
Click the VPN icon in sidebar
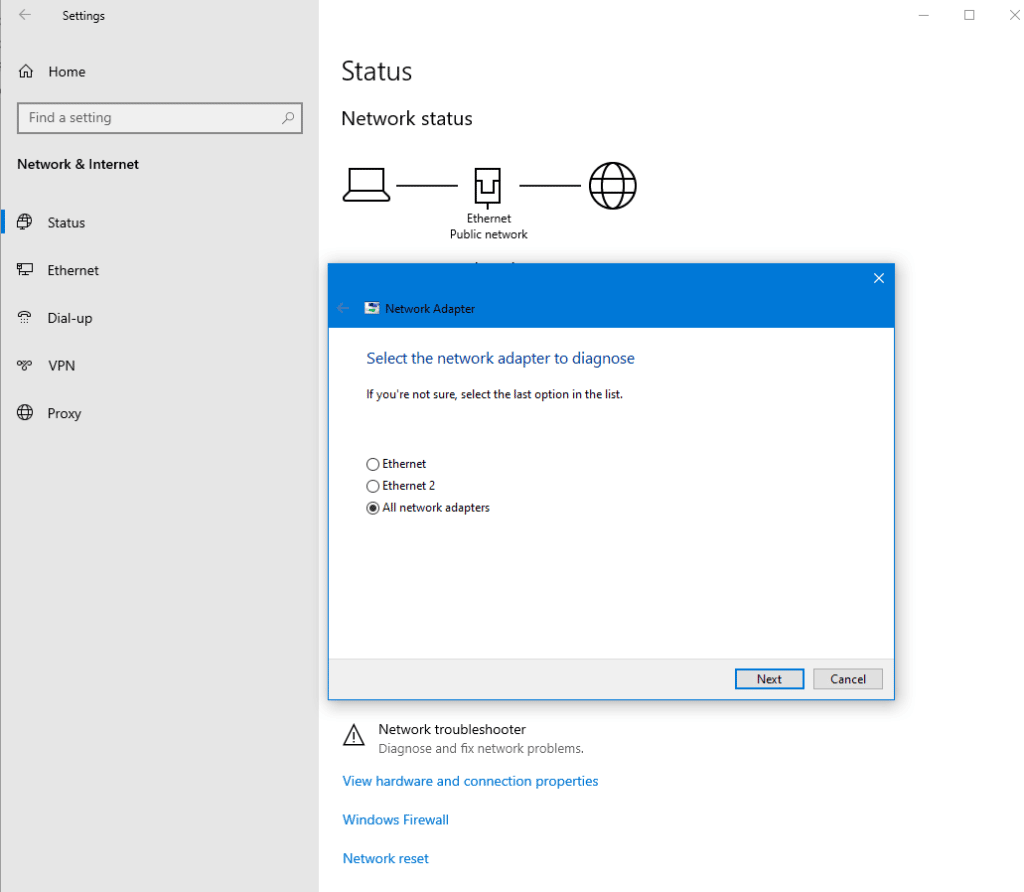[25, 365]
